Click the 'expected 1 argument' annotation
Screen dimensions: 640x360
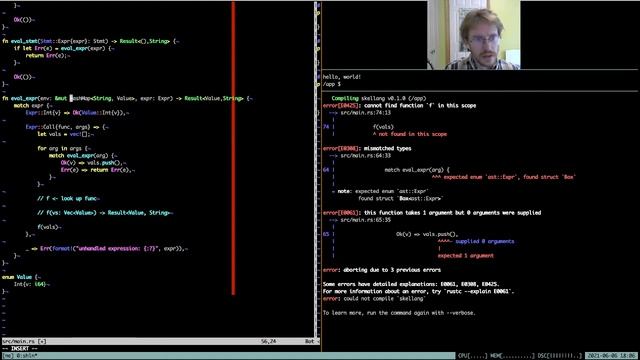tap(465, 256)
